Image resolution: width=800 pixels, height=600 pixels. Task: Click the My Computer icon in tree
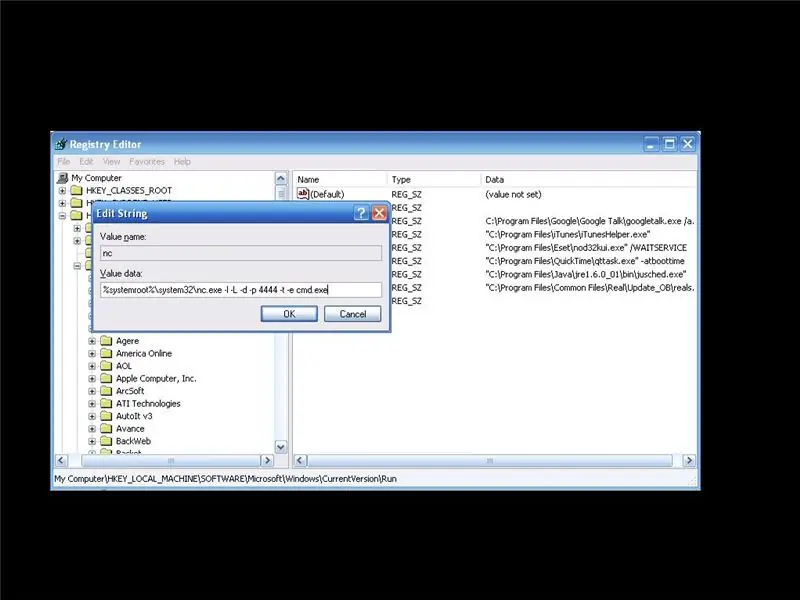(63, 178)
